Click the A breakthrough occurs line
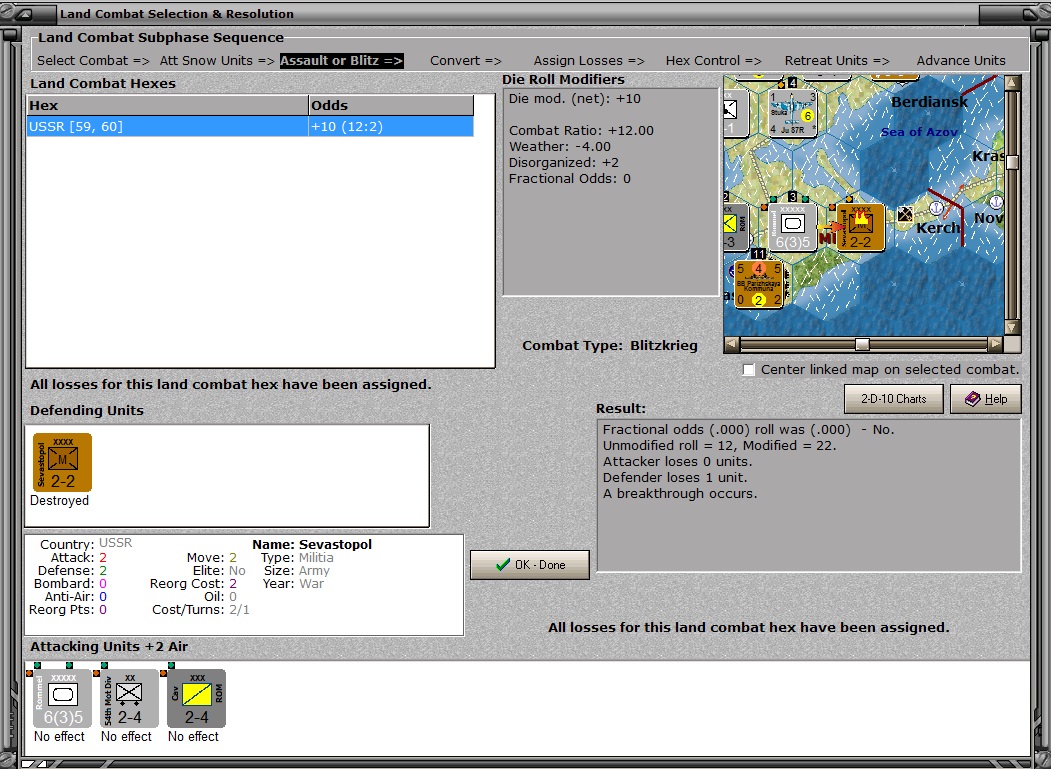 tap(680, 494)
